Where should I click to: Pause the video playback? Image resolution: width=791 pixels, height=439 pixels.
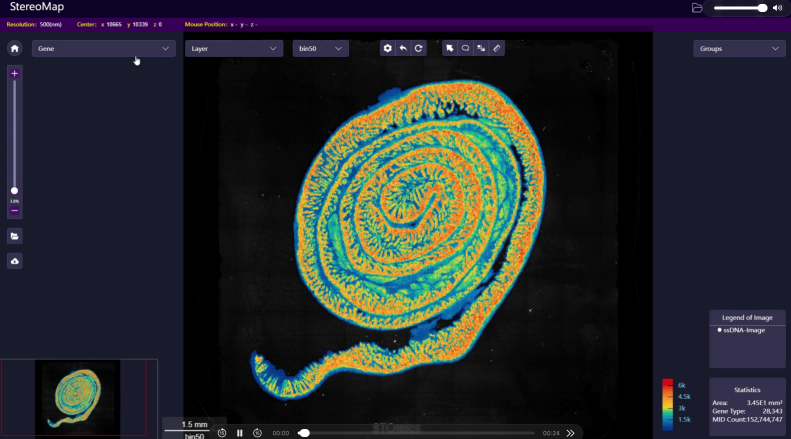(240, 433)
